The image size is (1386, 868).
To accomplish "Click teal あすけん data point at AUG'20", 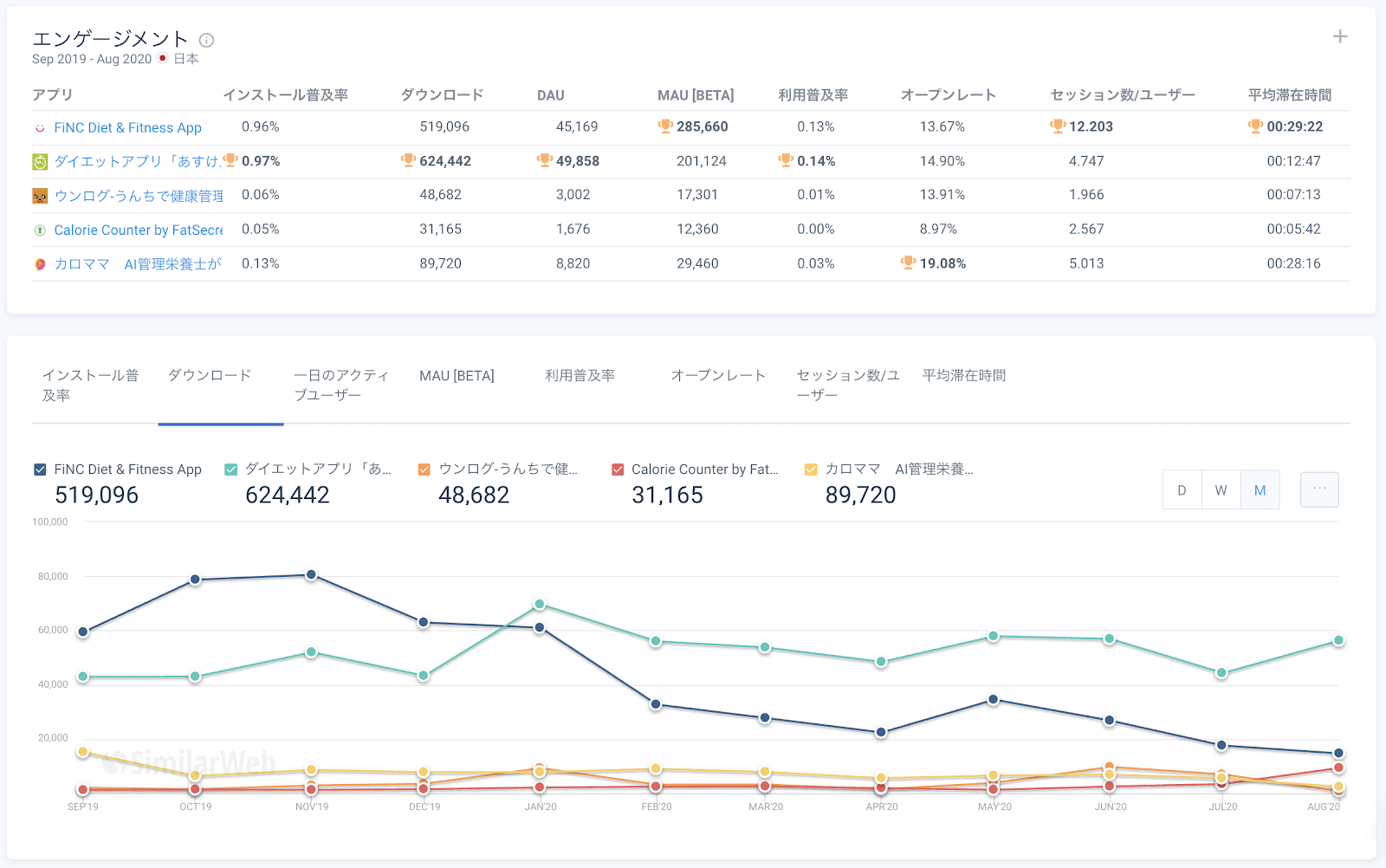I will pos(1338,640).
